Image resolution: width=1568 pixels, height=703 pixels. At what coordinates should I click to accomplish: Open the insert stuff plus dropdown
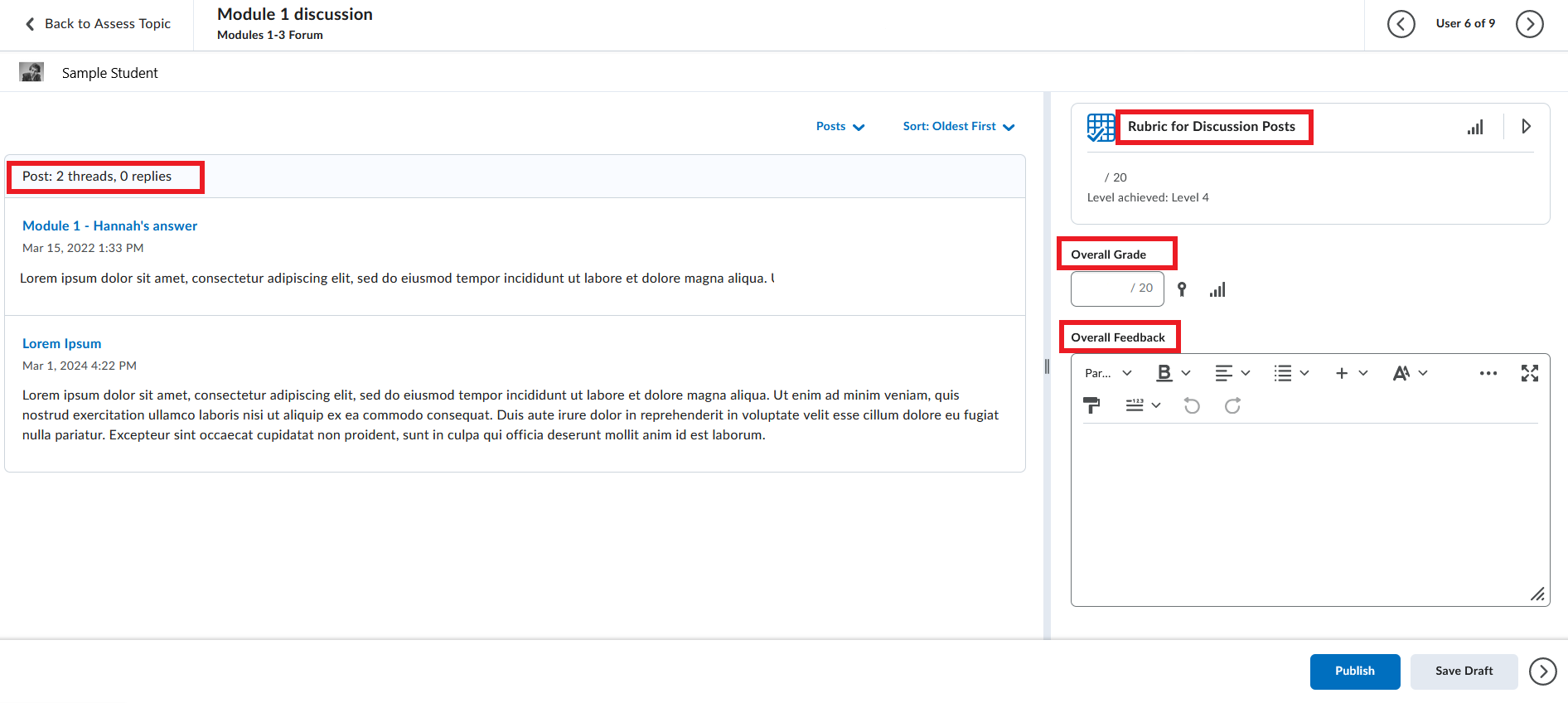click(x=1350, y=373)
